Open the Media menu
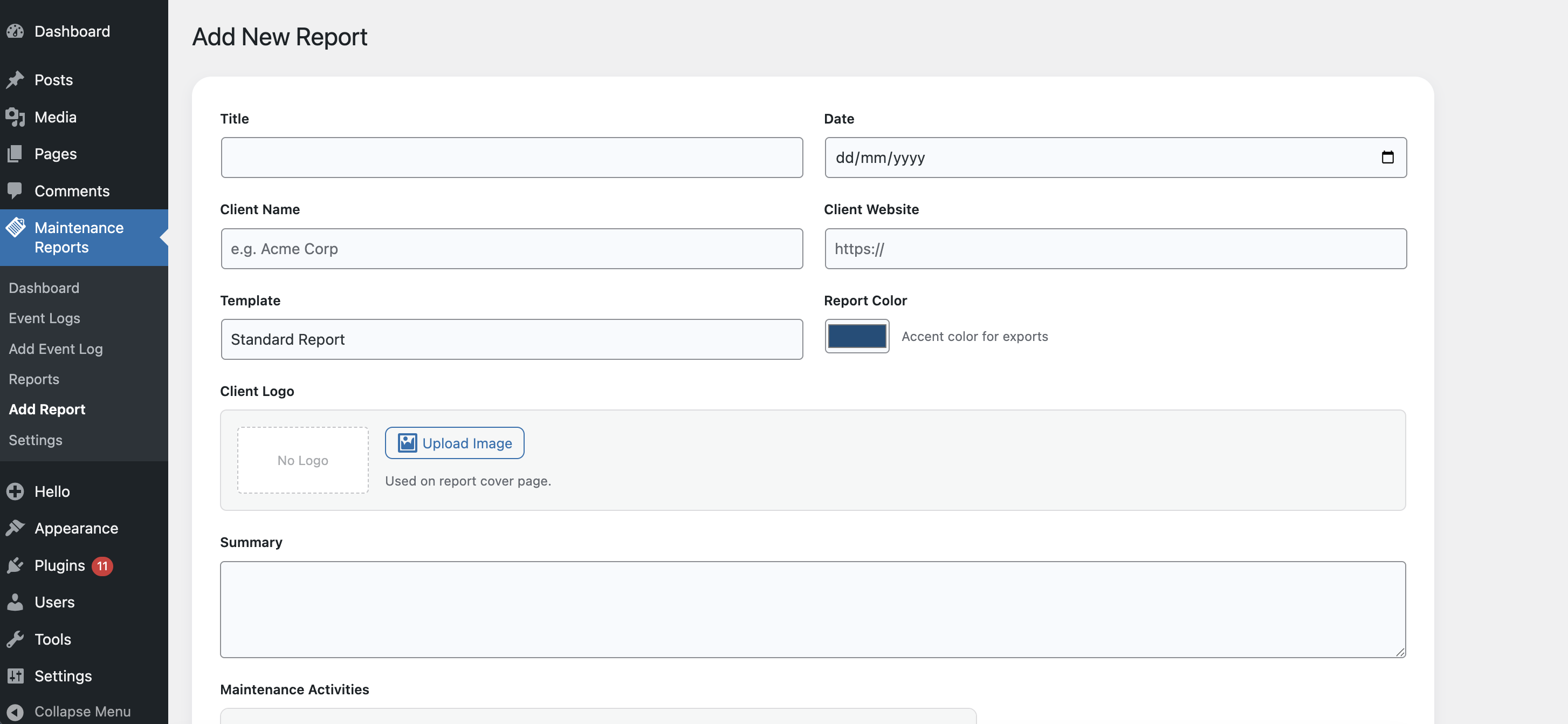The width and height of the screenshot is (1568, 724). tap(84, 117)
